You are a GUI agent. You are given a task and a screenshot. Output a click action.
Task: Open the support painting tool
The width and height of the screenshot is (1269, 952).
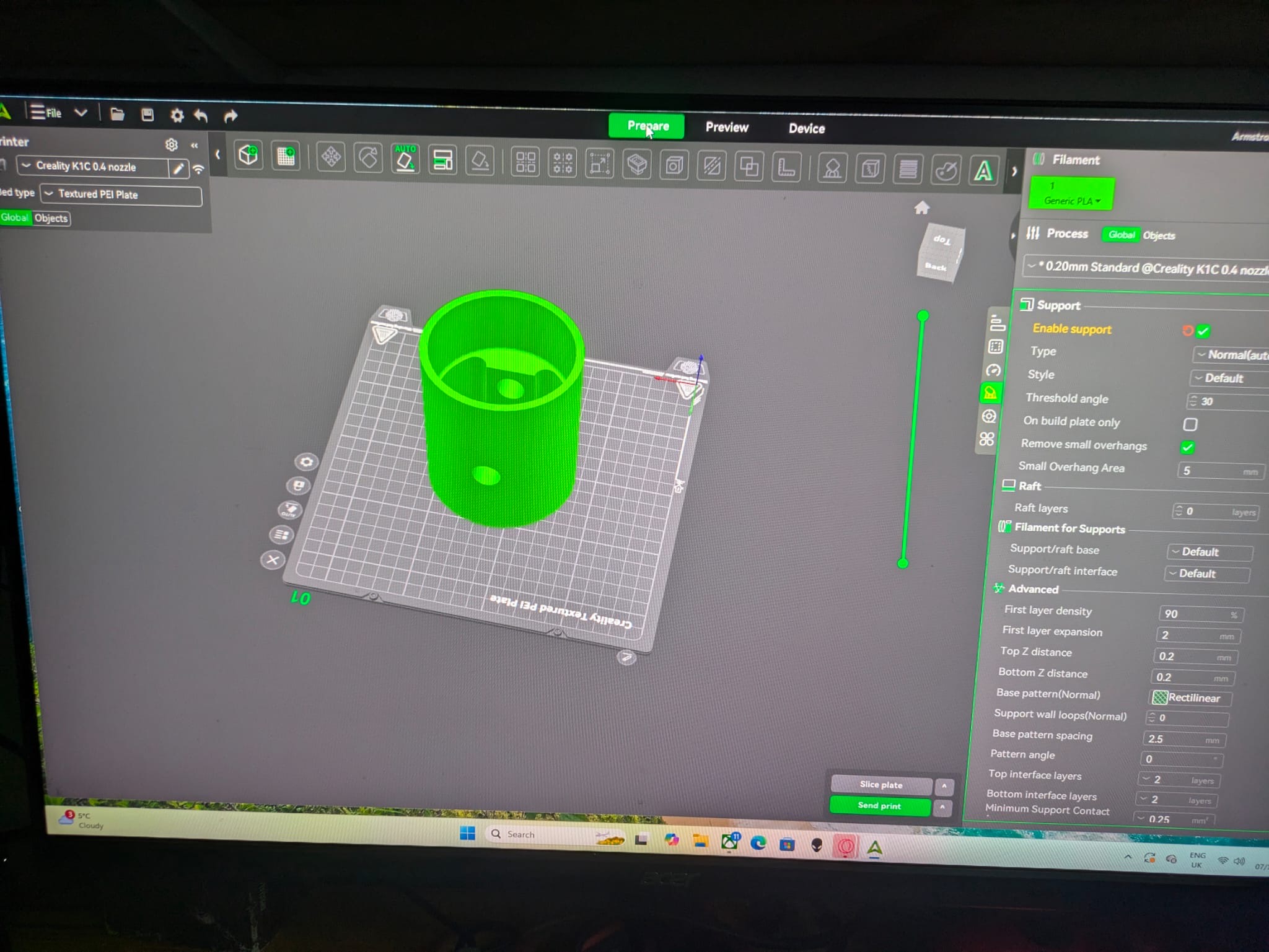click(832, 168)
